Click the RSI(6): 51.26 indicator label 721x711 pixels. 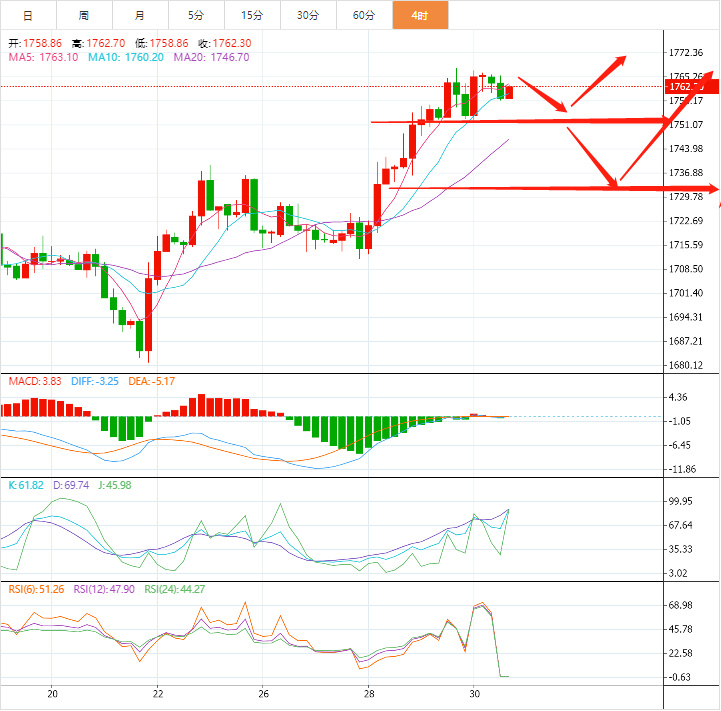(x=37, y=589)
